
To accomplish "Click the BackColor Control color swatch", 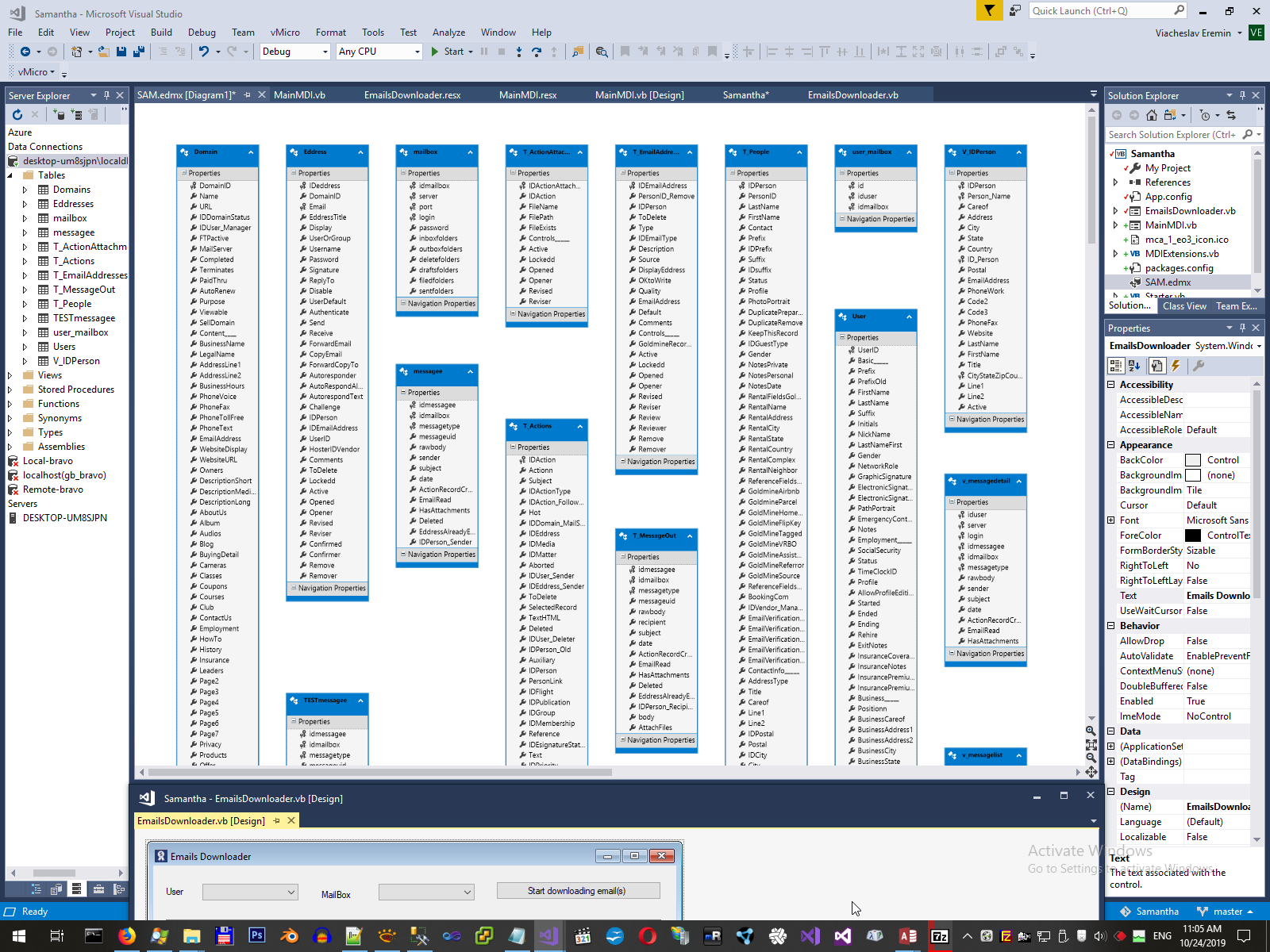I will [x=1193, y=460].
